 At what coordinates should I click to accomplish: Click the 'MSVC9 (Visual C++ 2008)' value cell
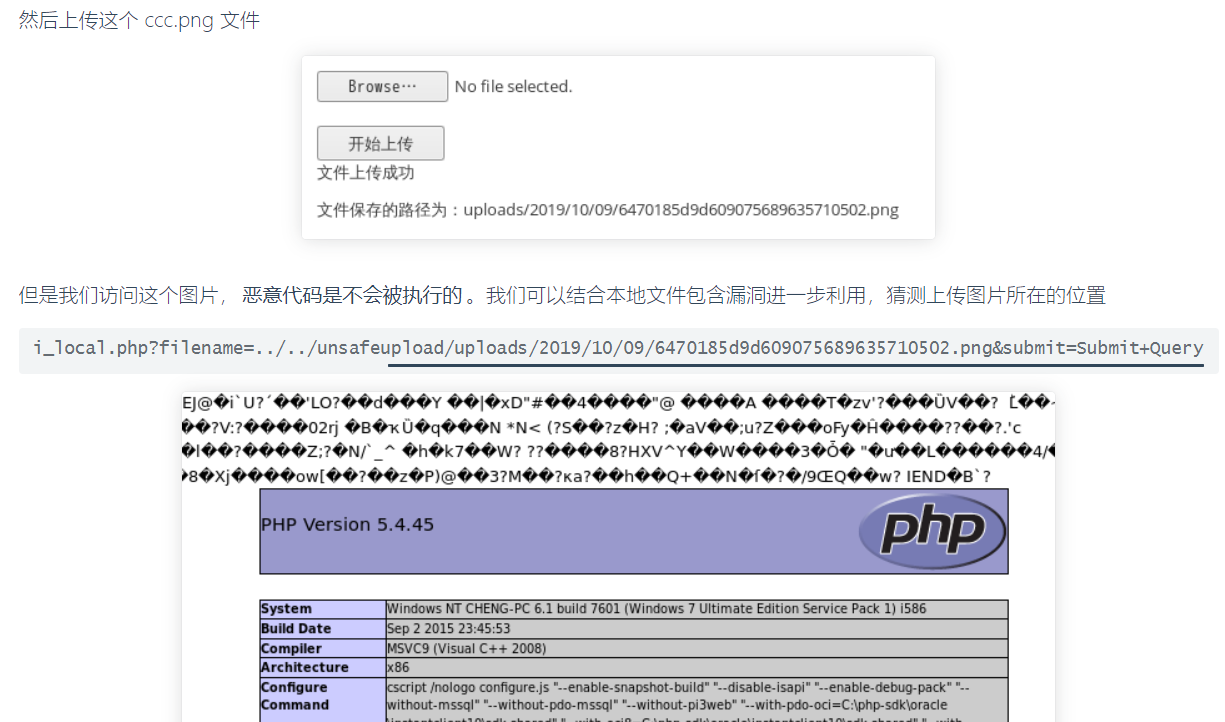click(x=697, y=648)
